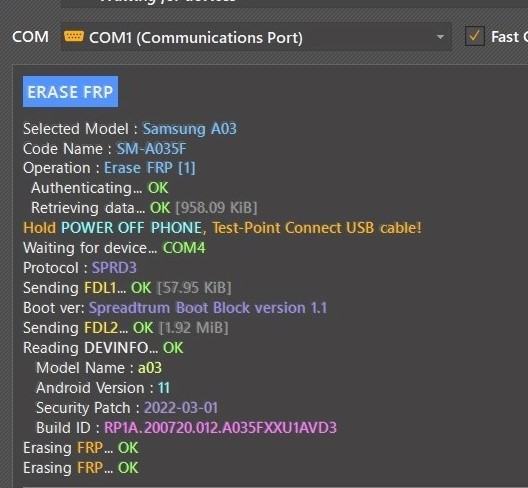
Task: Click the Test-Point Connect USB cable warning
Action: [x=317, y=228]
